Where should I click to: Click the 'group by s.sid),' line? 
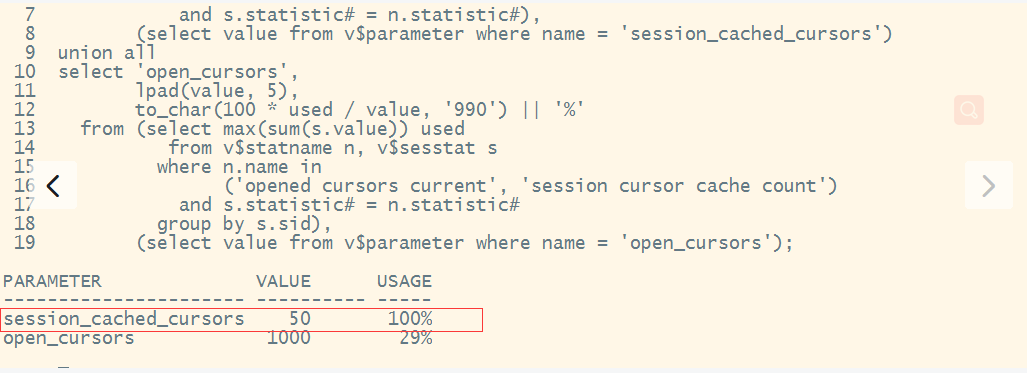pos(244,224)
